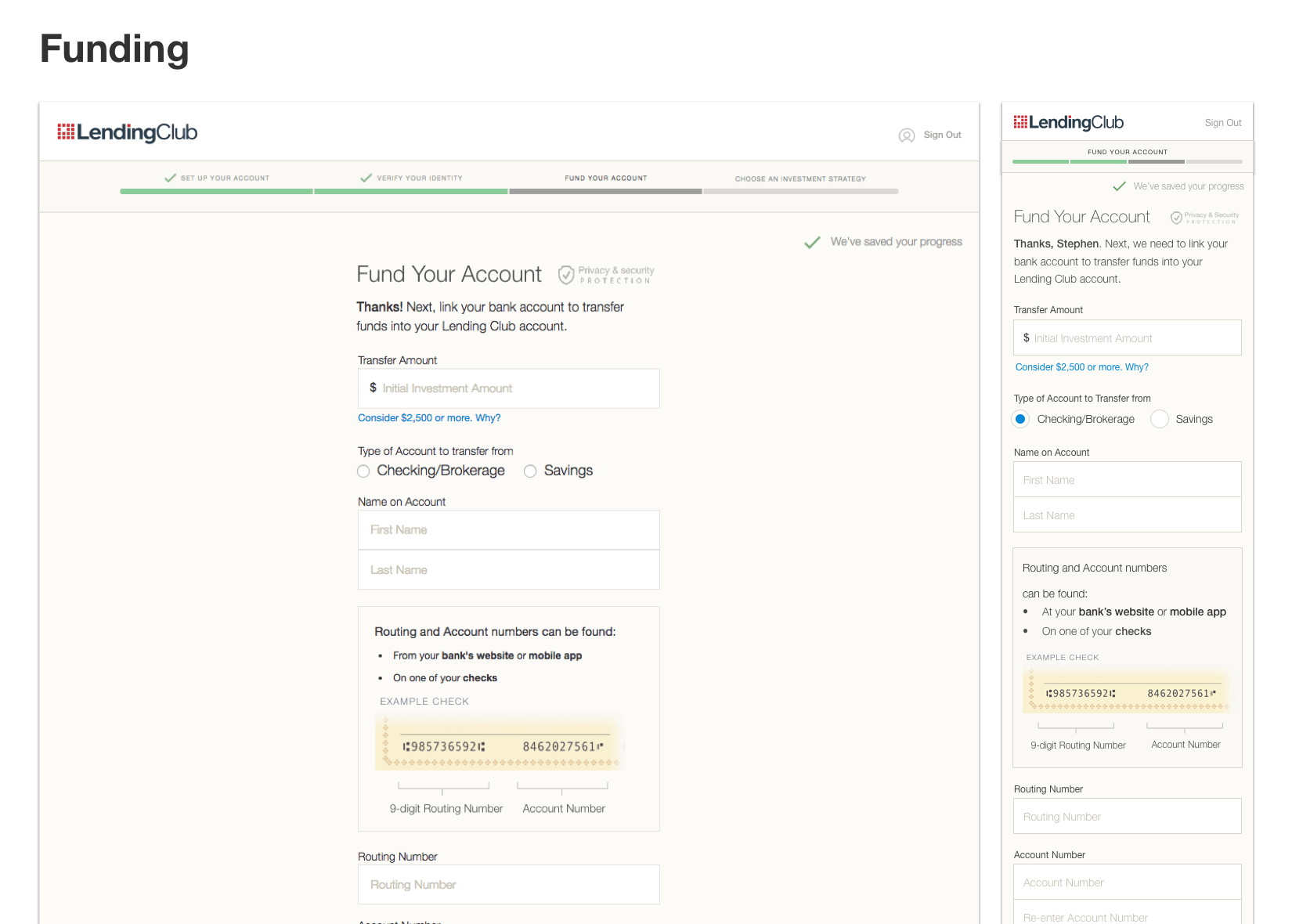Open 'Consider $2,500 or more. Why?' link in desktop view
1292x924 pixels.
tap(429, 418)
